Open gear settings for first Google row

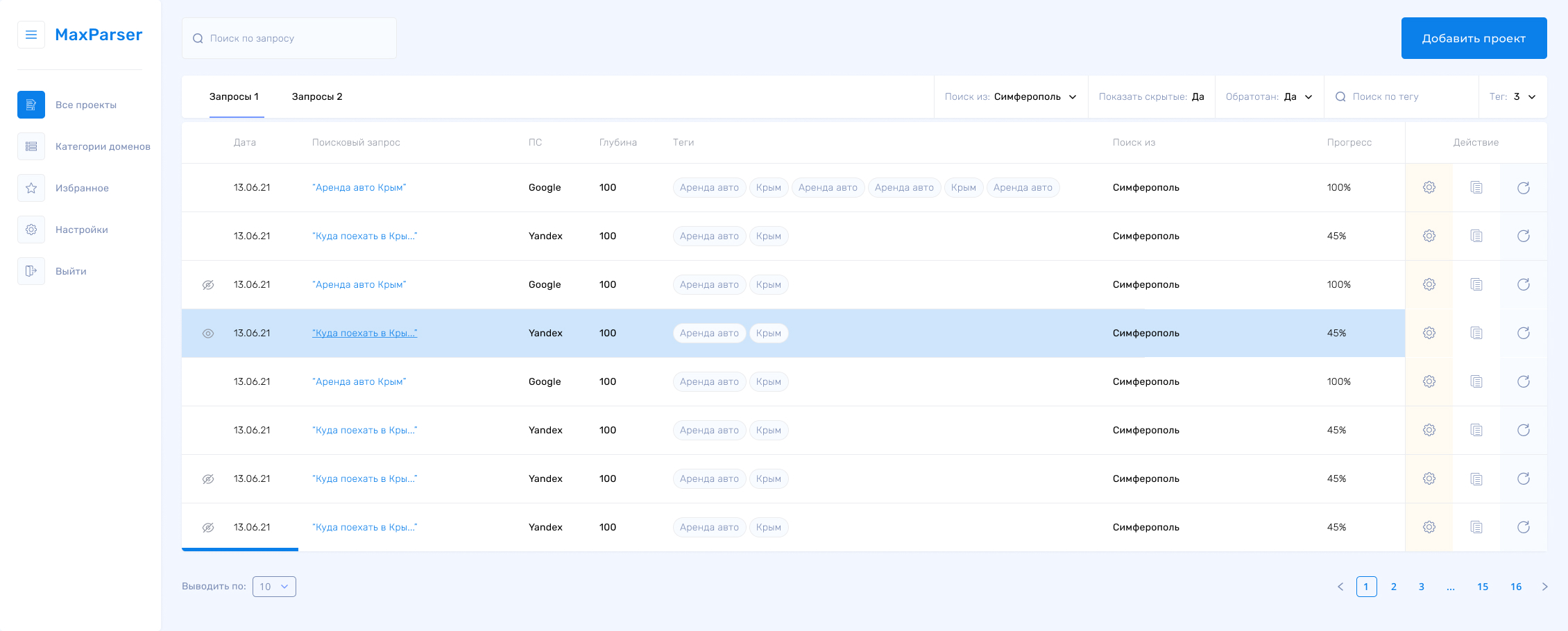(1429, 187)
